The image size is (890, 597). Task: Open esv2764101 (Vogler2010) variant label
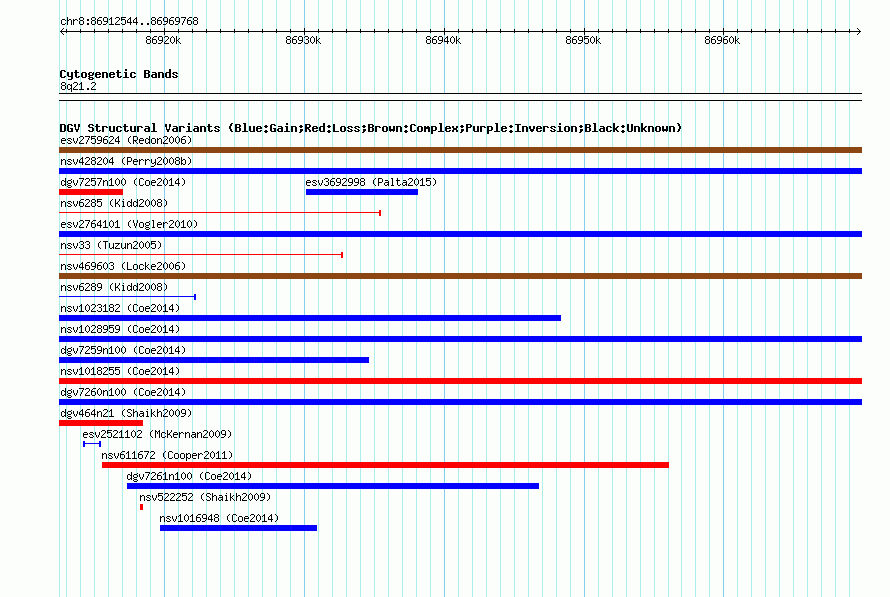click(129, 224)
